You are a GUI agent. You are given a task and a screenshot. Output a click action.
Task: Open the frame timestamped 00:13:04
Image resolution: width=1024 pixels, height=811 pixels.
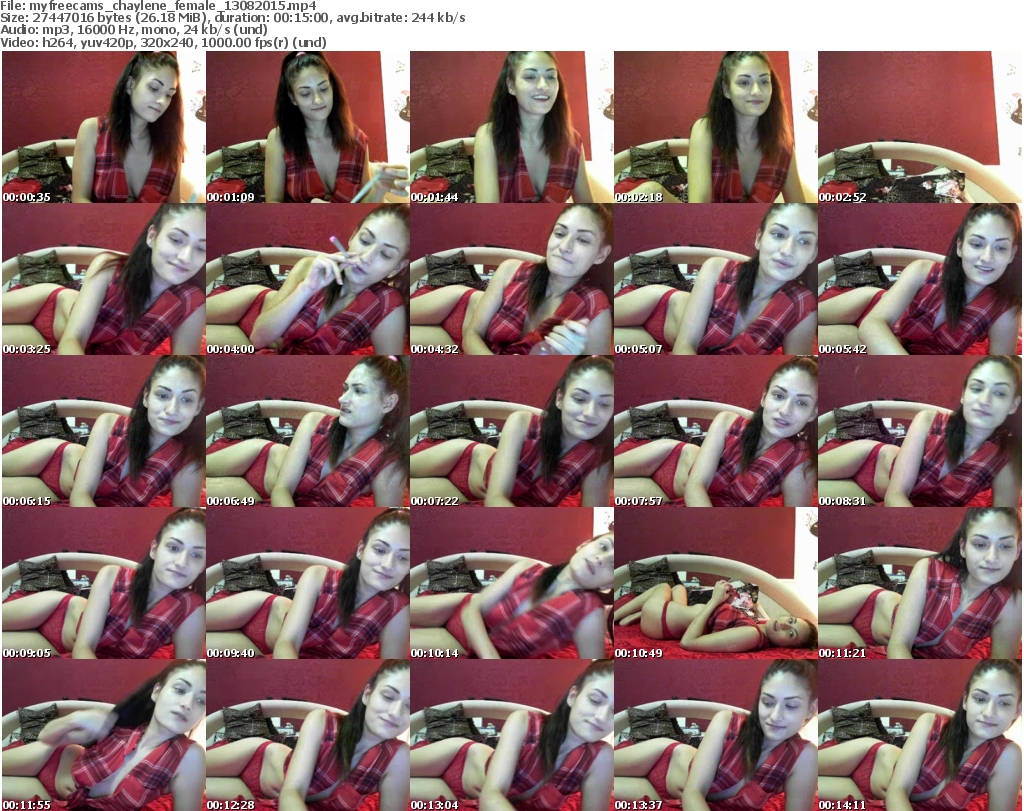pos(512,735)
